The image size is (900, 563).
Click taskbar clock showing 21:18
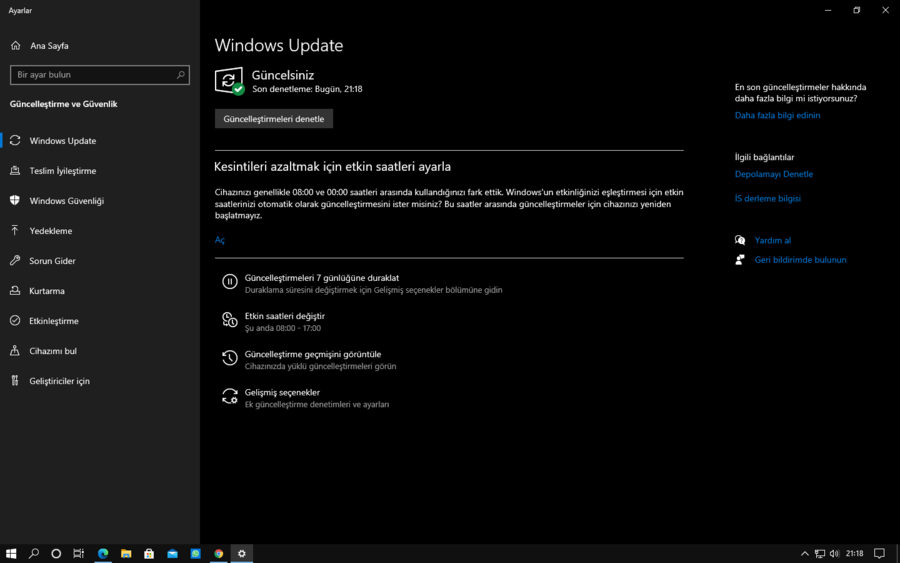(x=854, y=554)
